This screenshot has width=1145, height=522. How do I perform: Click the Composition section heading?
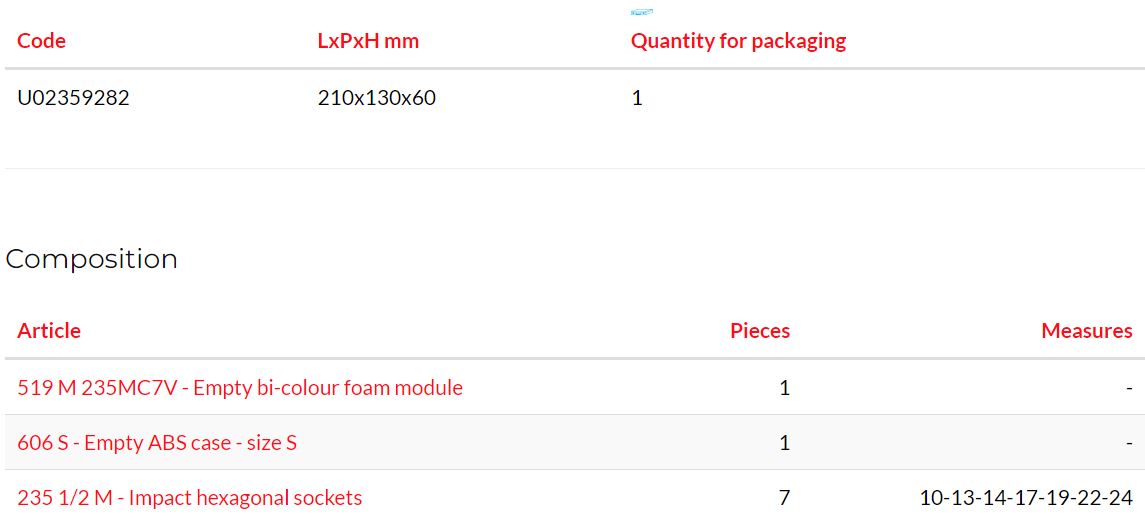pos(91,259)
